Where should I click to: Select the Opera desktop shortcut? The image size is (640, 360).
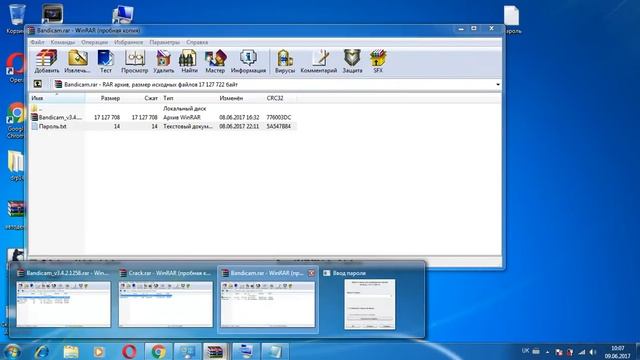pos(16,67)
